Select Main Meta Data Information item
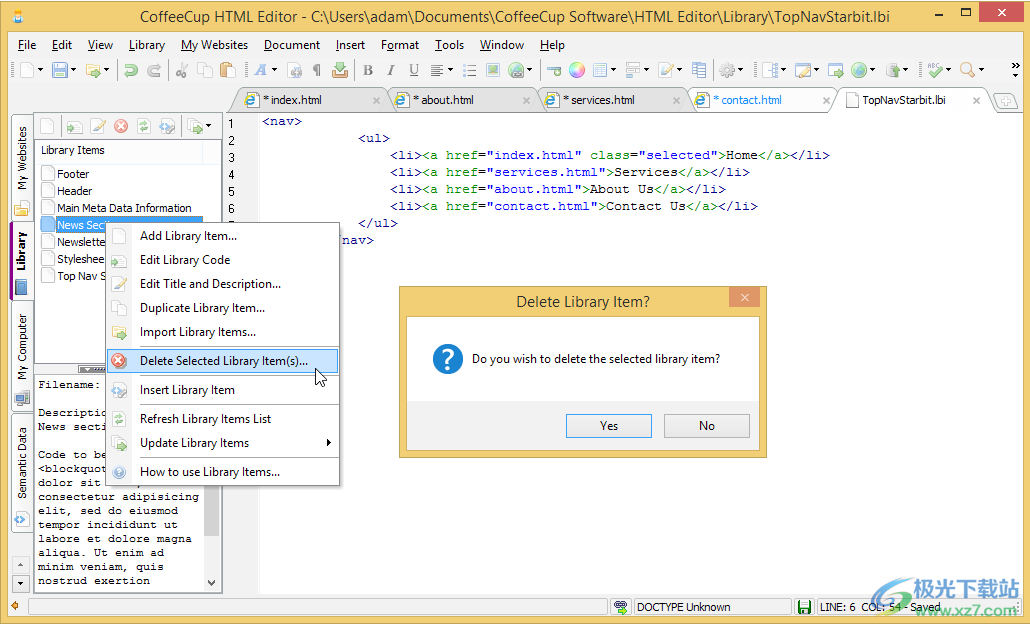Screen dimensions: 1030x627 click(123, 208)
